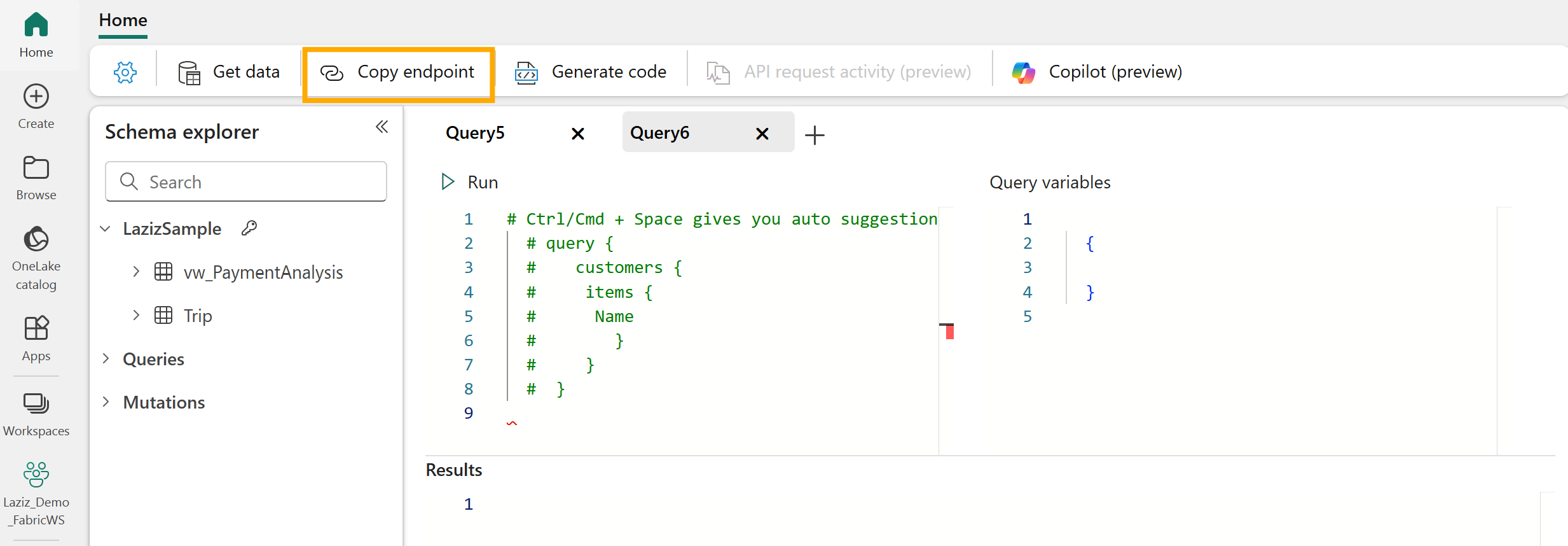This screenshot has width=1568, height=546.
Task: Click the 'Name' line in query editor
Action: click(x=614, y=317)
